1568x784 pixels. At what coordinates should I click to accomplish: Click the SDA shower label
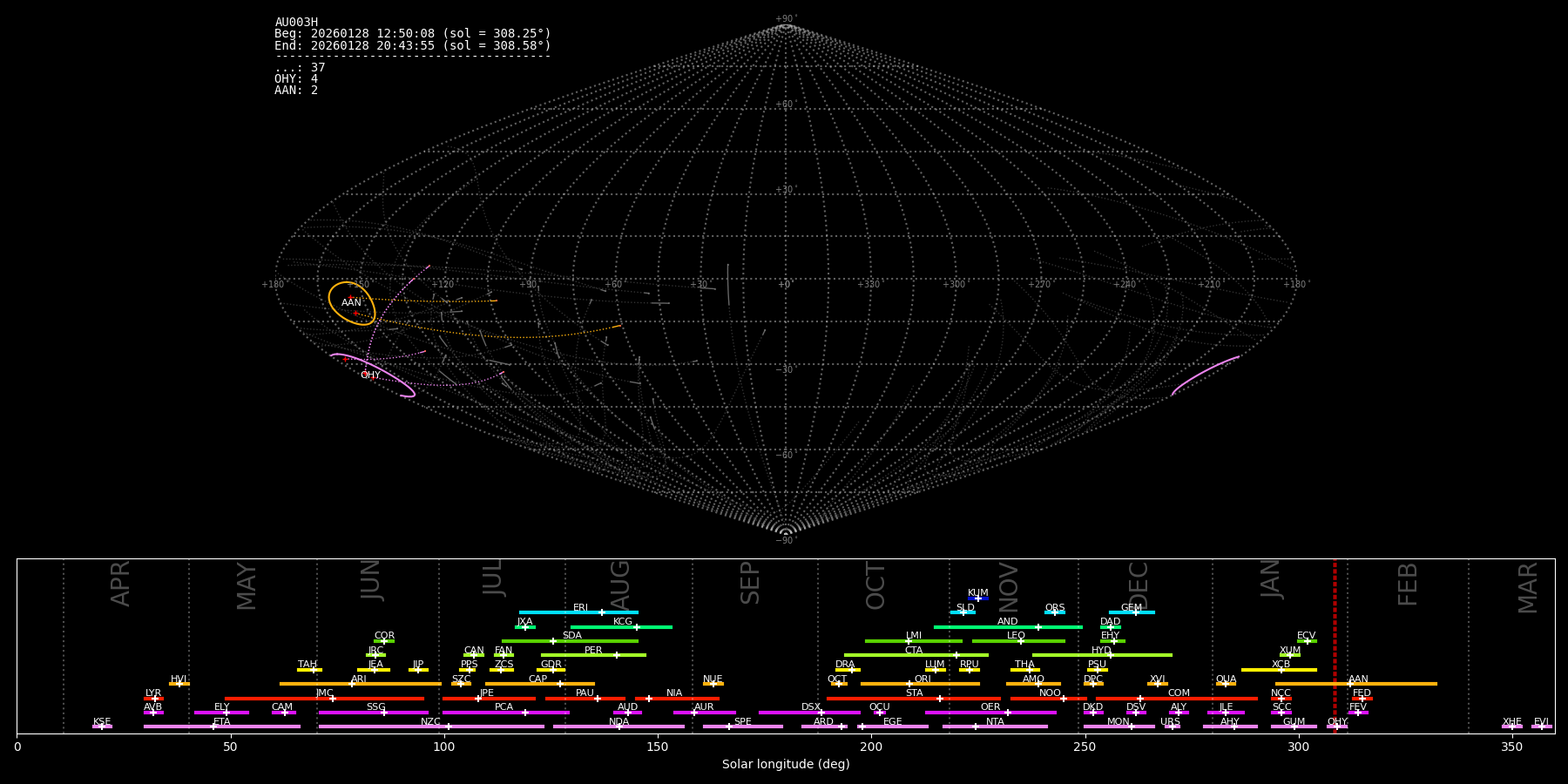point(572,636)
